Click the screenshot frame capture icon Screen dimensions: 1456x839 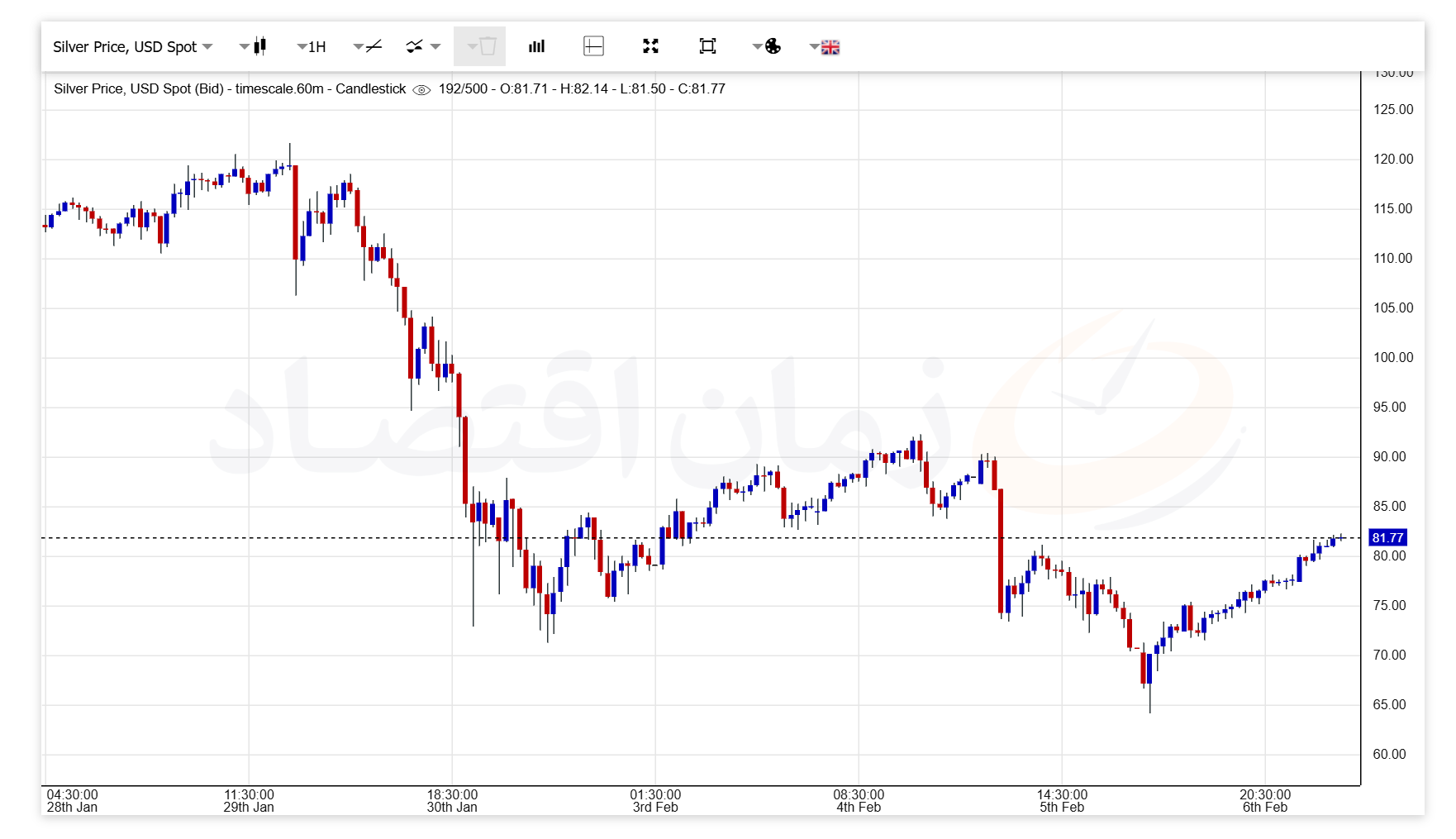[x=707, y=46]
